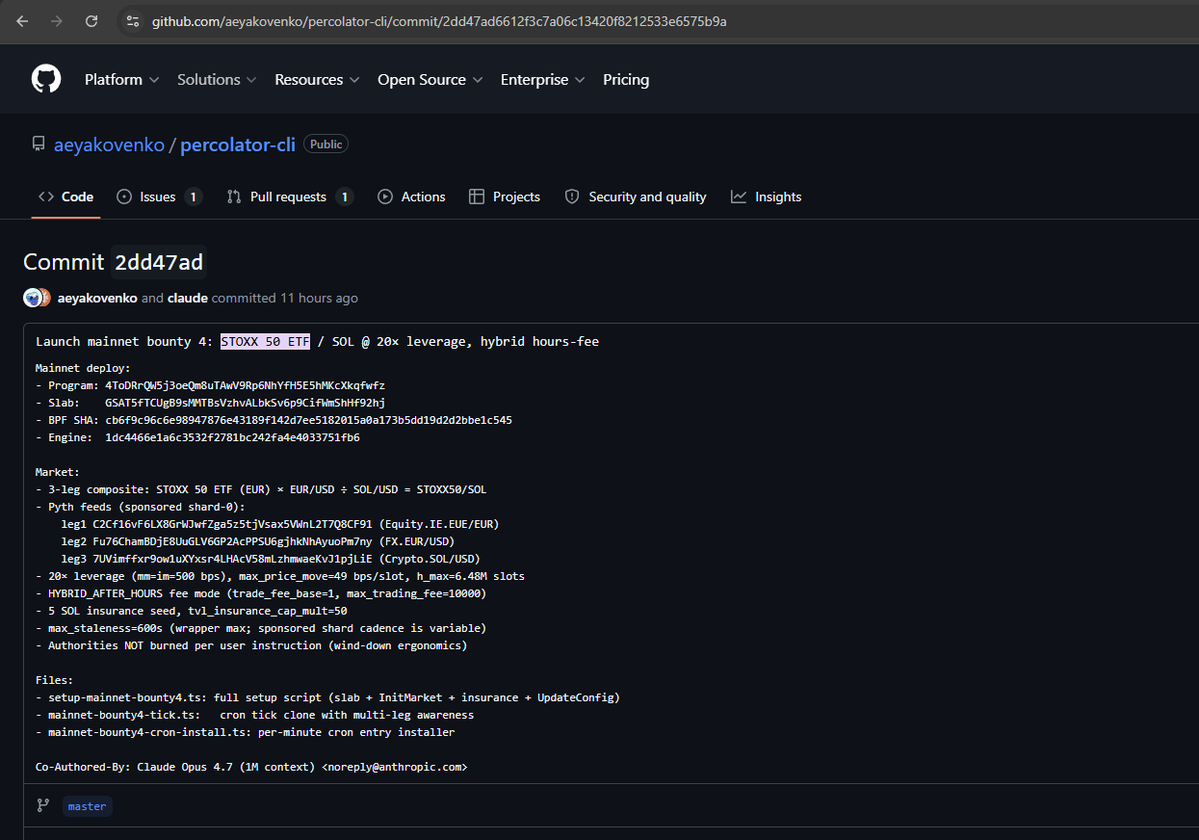Click the Issues count badge
Screen dimensions: 1199x840
pyautogui.click(x=193, y=197)
